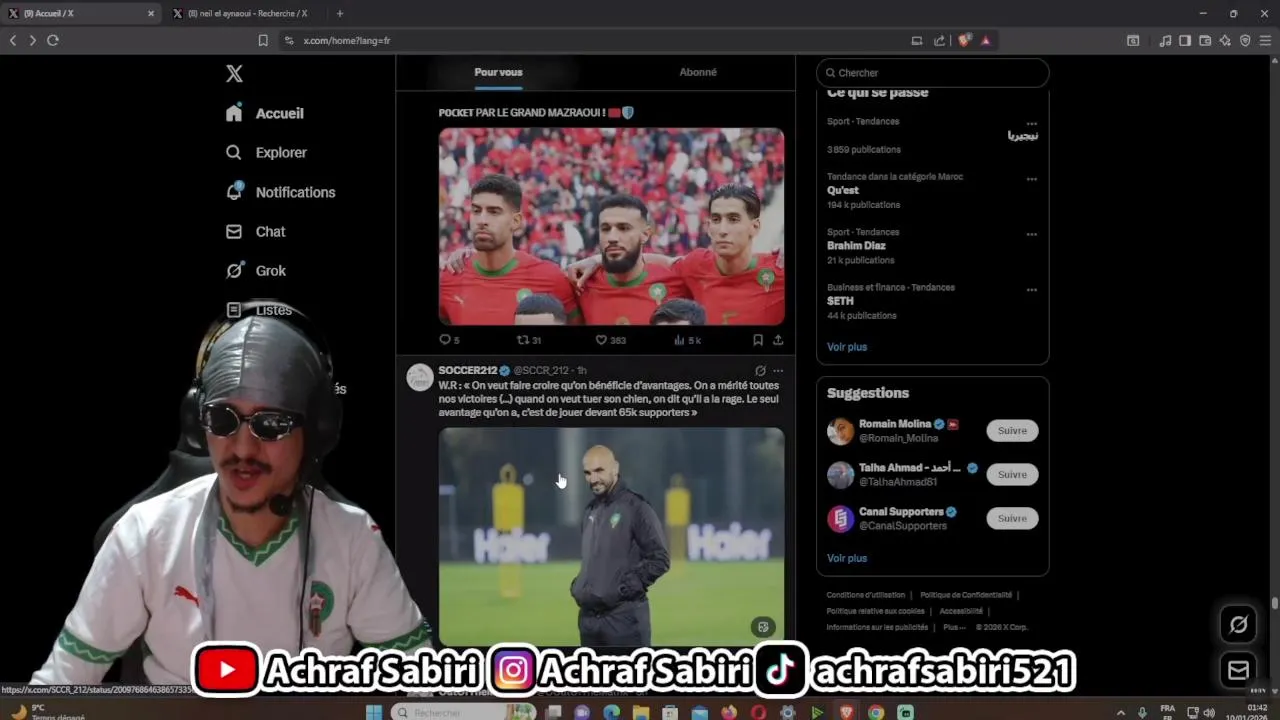Image resolution: width=1280 pixels, height=720 pixels.
Task: Open Brave playlist music icon
Action: pos(1165,40)
